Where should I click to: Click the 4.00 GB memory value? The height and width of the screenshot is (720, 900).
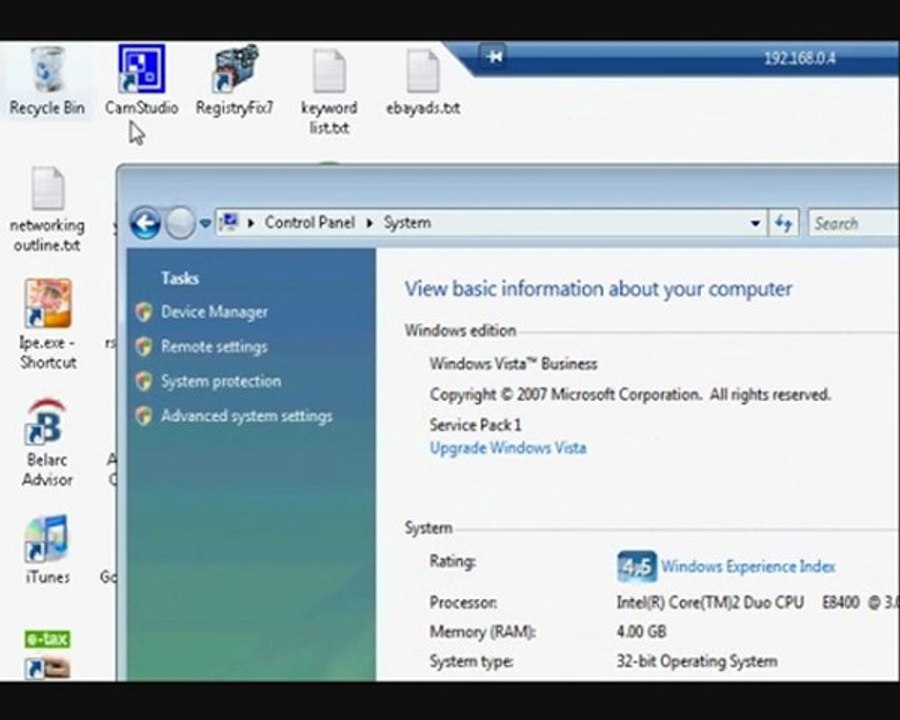641,632
